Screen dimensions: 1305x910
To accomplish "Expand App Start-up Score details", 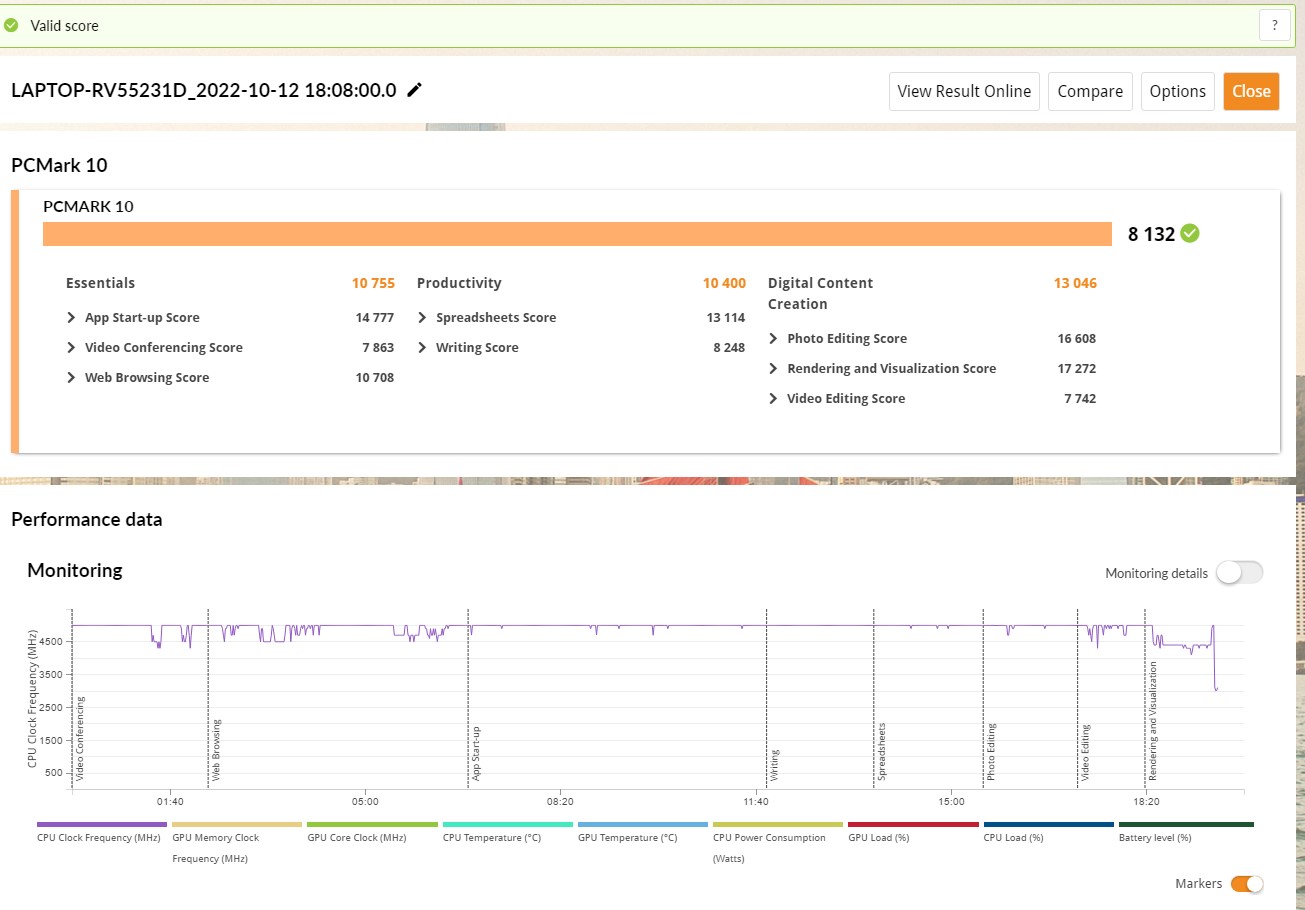I will [72, 318].
